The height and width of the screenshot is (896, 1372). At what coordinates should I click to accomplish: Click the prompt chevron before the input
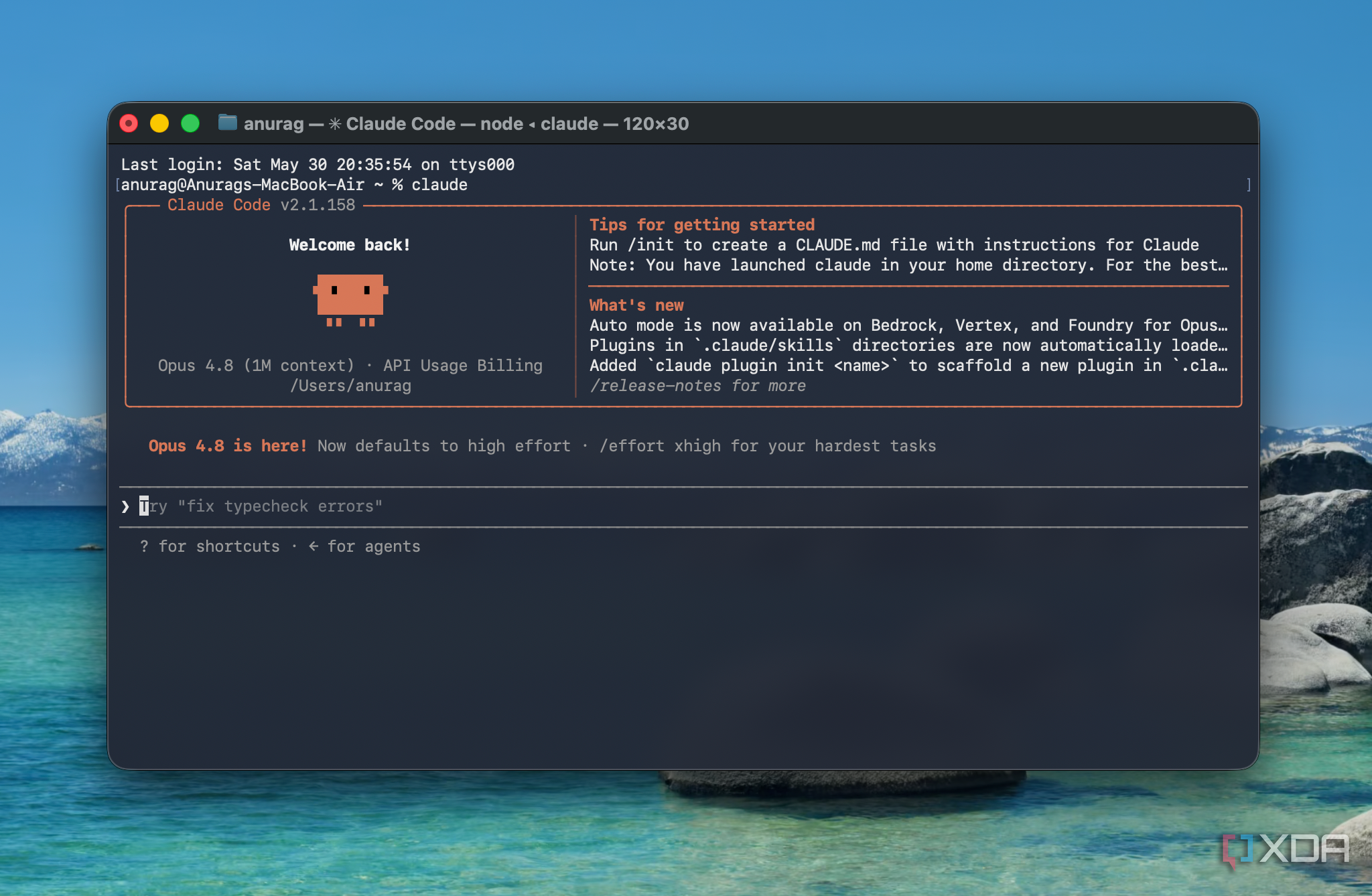(x=125, y=506)
